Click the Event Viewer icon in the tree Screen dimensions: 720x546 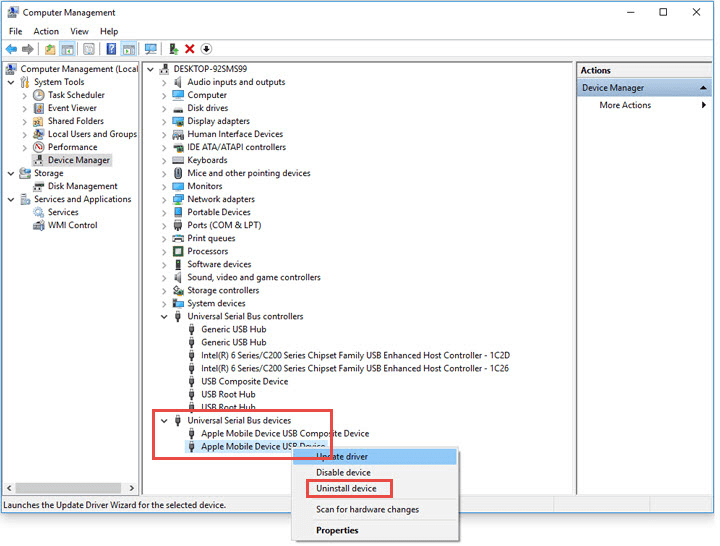point(39,108)
